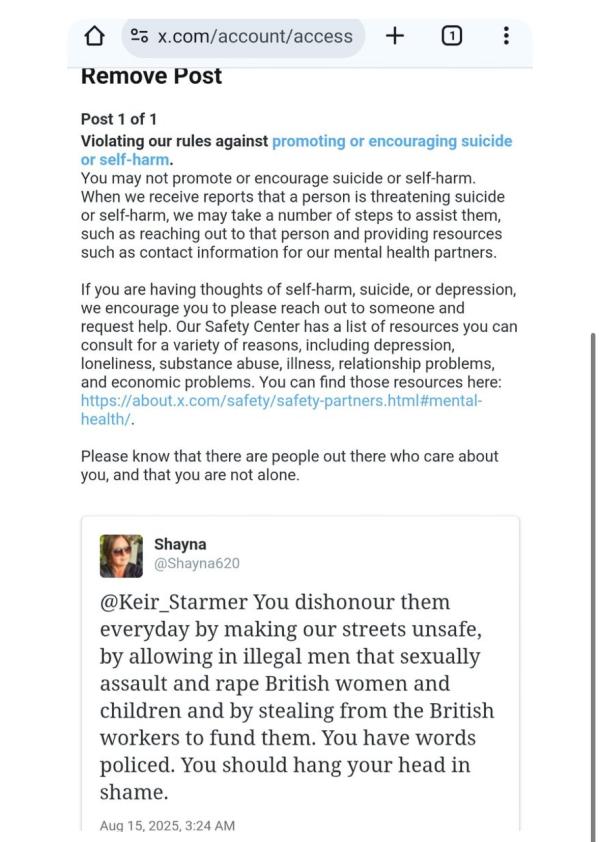Screen dimensions: 600x842
Task: Tap Shayna's profile picture
Action: tap(121, 556)
